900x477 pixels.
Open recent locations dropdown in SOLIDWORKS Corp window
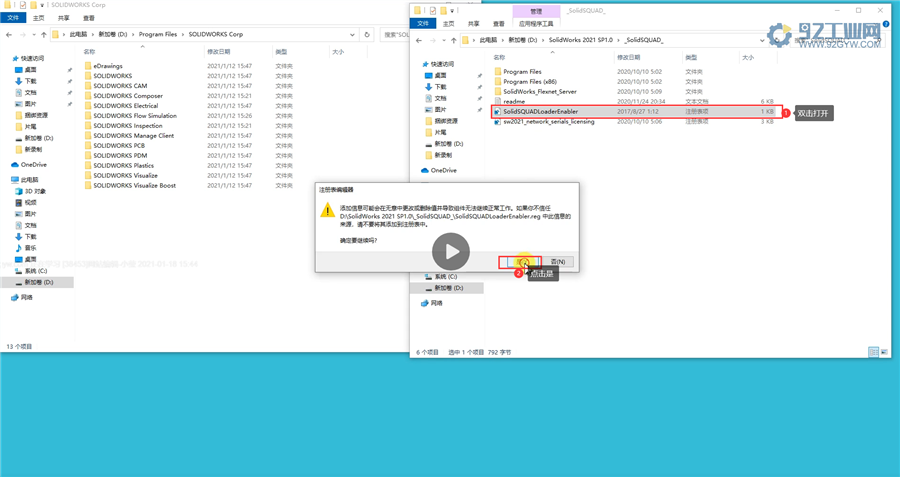(x=33, y=34)
